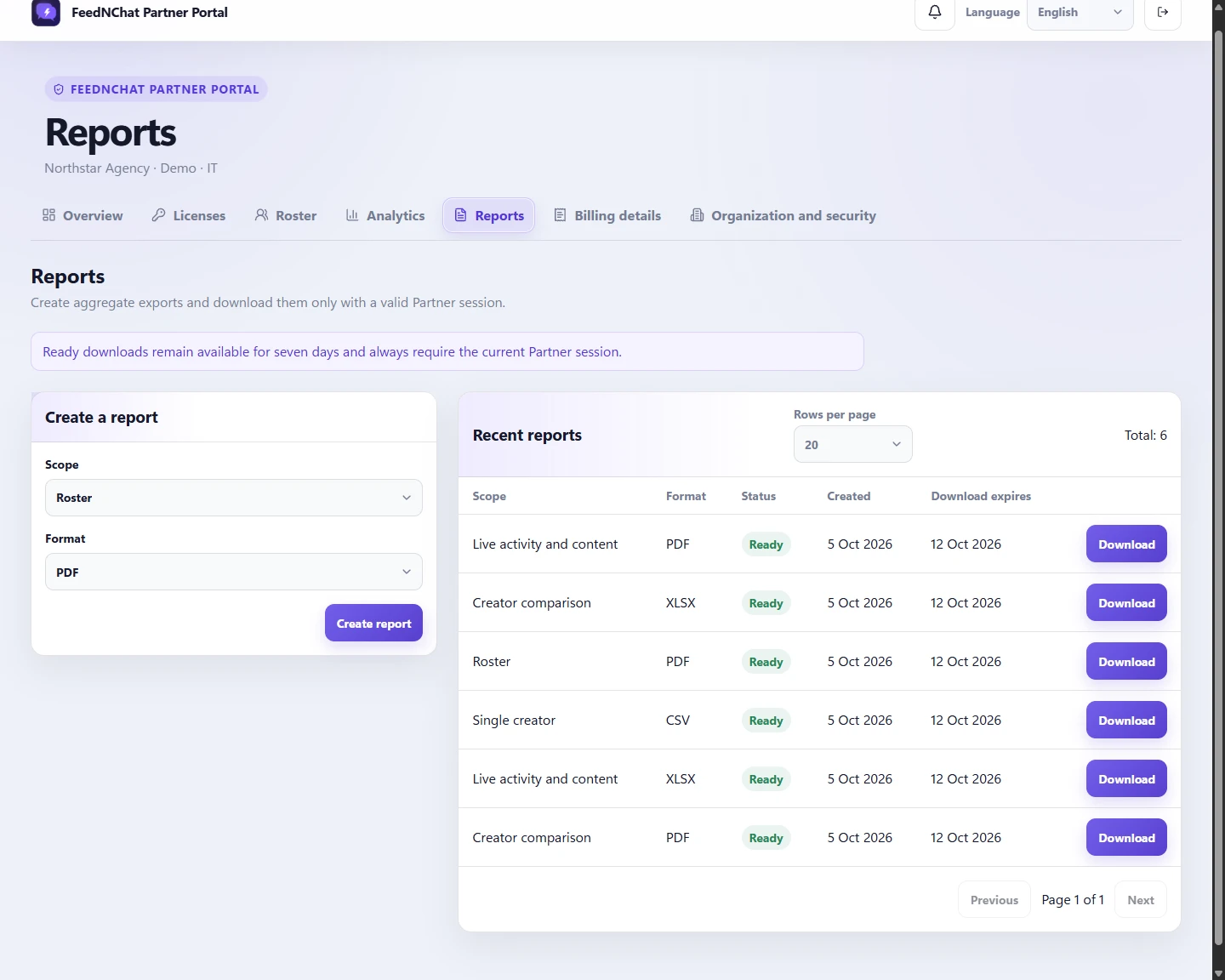Click the Ready status in Roster row

tap(766, 662)
